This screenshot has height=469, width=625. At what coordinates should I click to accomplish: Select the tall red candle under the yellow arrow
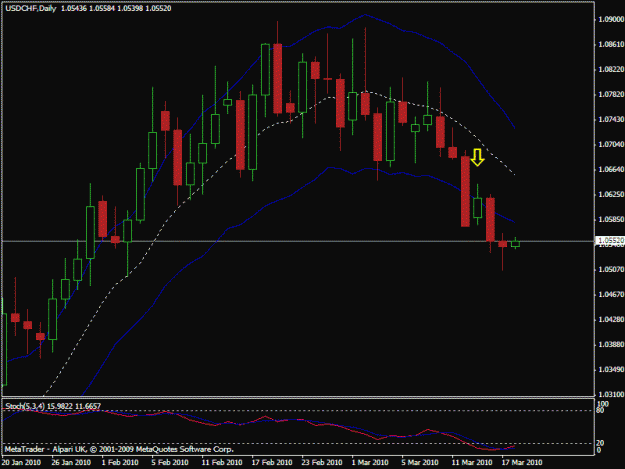click(465, 191)
